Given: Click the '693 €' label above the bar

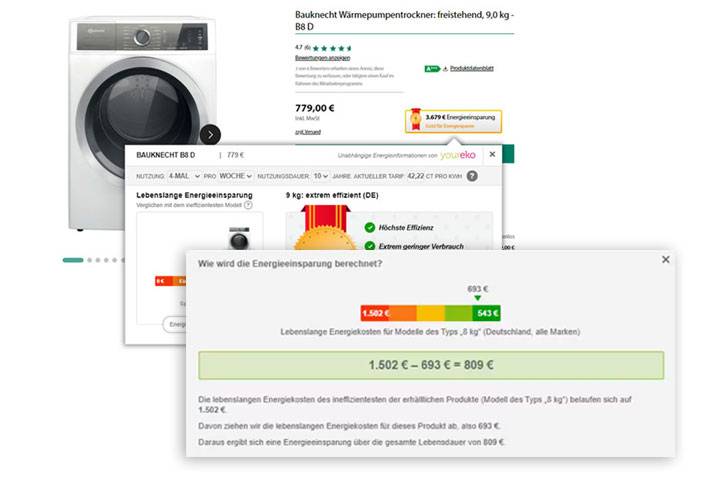Looking at the screenshot, I should [478, 289].
